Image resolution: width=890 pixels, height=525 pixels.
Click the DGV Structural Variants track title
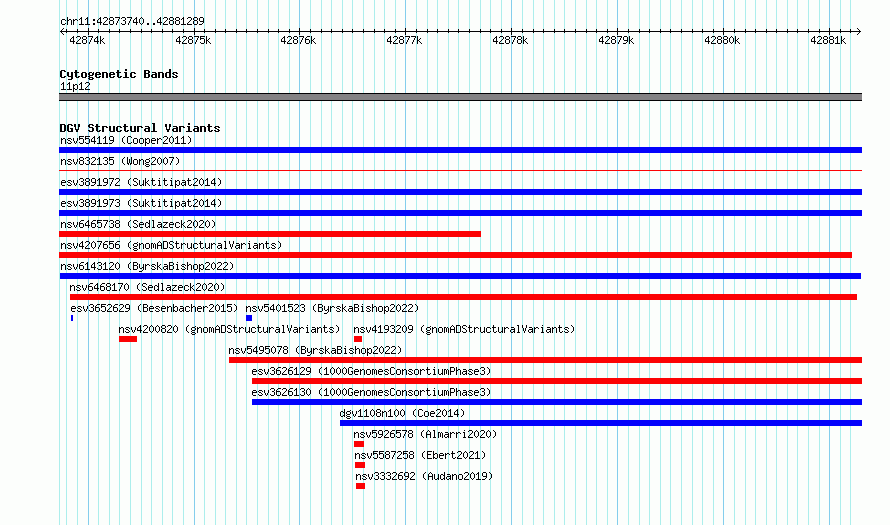140,128
